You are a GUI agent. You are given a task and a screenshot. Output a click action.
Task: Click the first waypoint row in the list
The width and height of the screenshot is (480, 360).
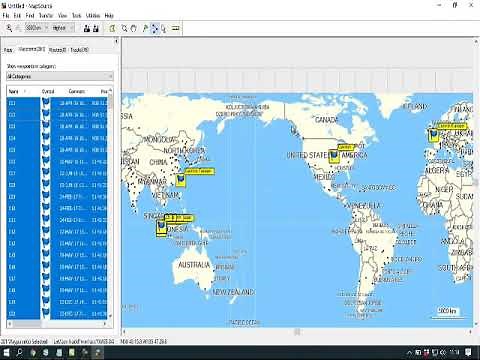click(57, 103)
